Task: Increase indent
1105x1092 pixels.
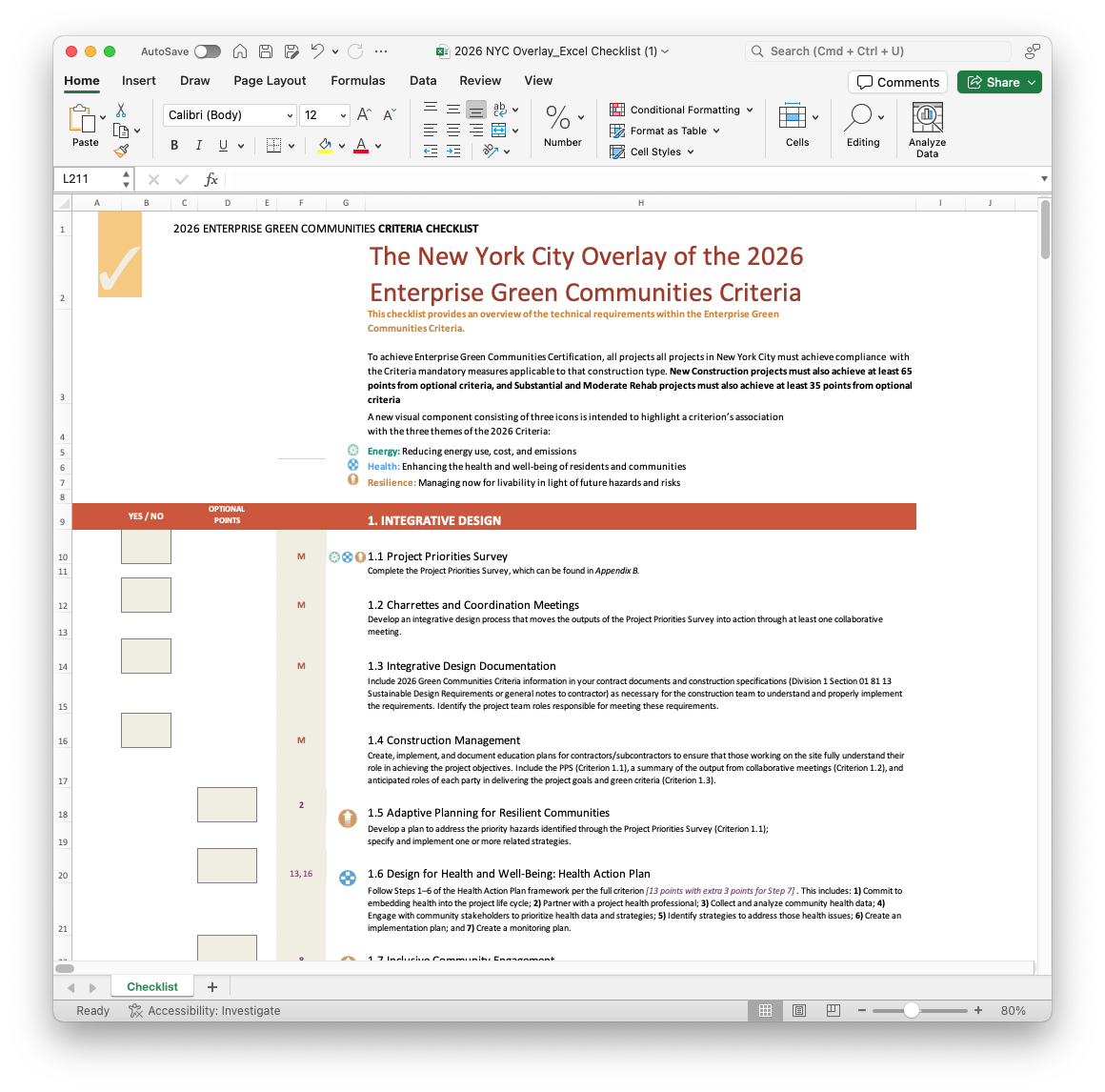Action: 453,151
